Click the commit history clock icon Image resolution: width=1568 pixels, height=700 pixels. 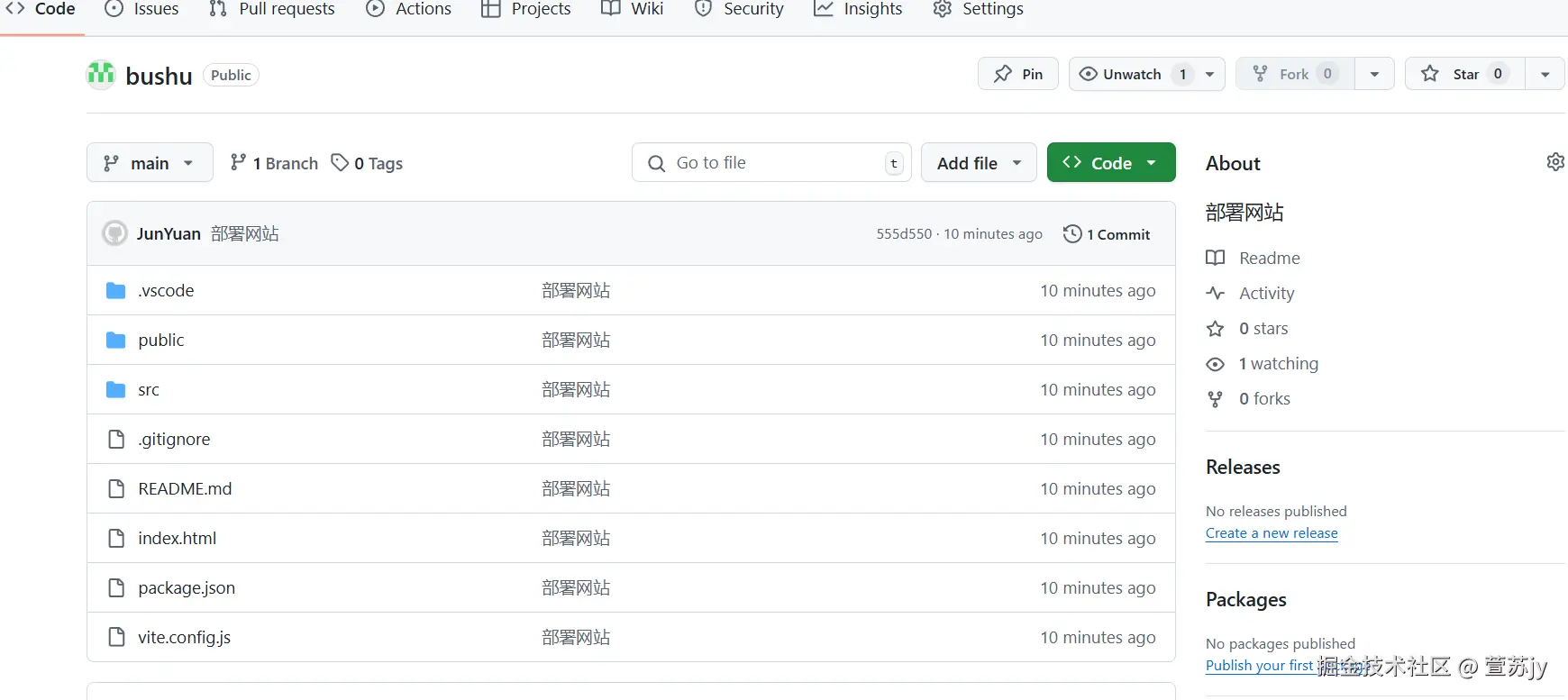click(x=1072, y=234)
